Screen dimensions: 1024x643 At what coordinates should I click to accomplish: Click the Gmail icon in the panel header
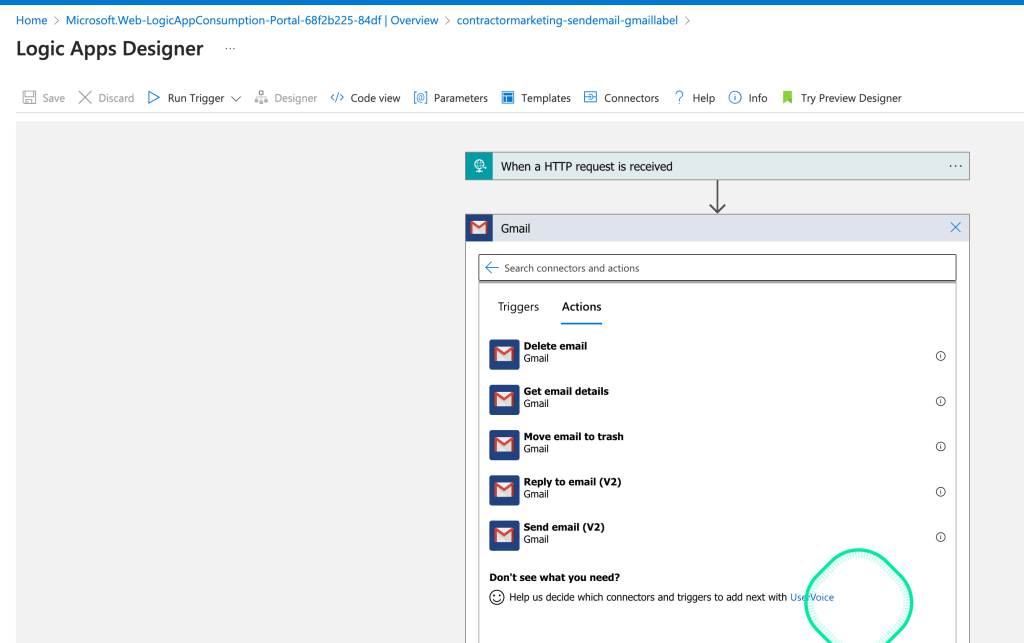click(479, 228)
